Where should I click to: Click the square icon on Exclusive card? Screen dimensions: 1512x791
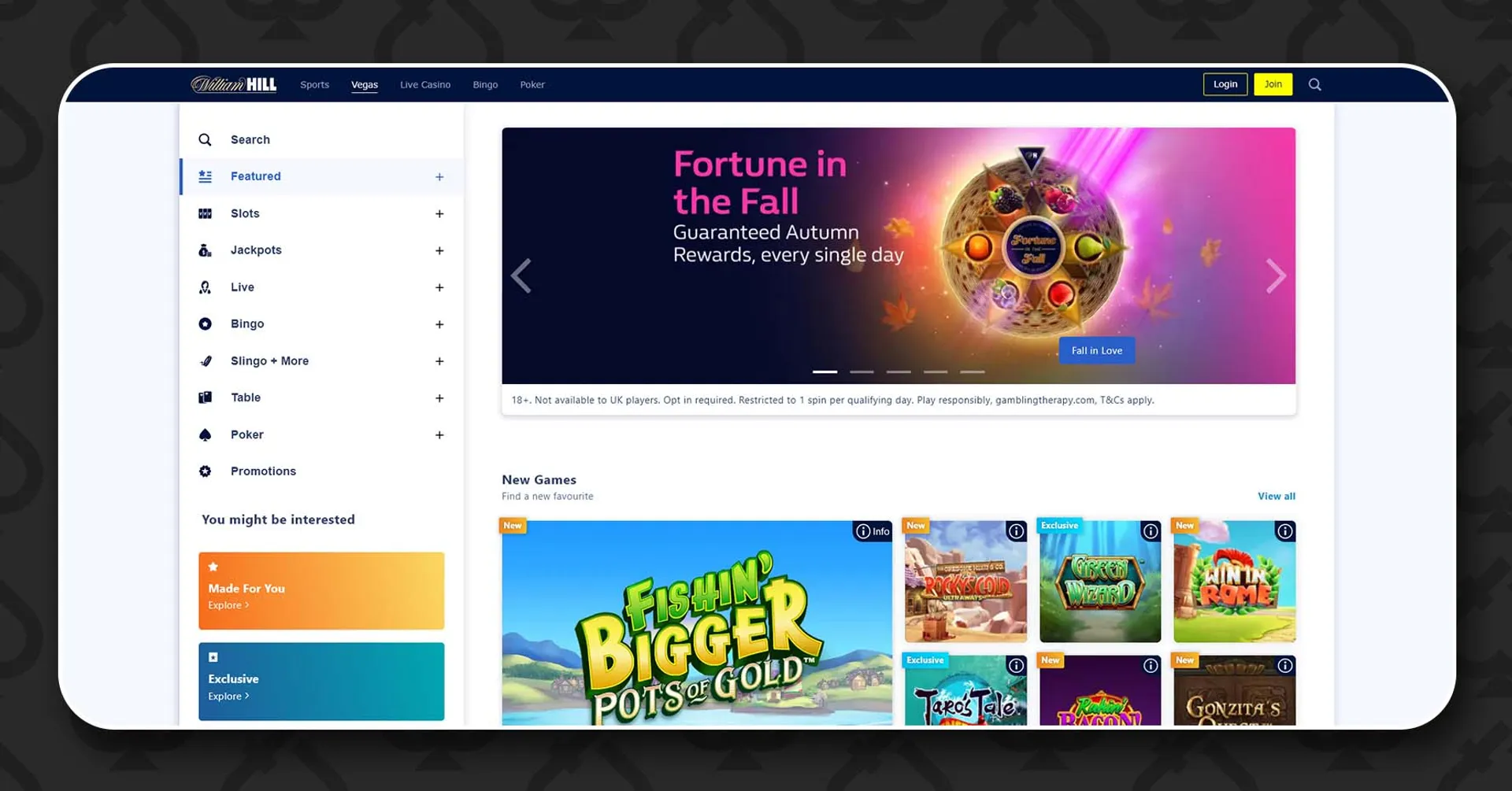[213, 657]
